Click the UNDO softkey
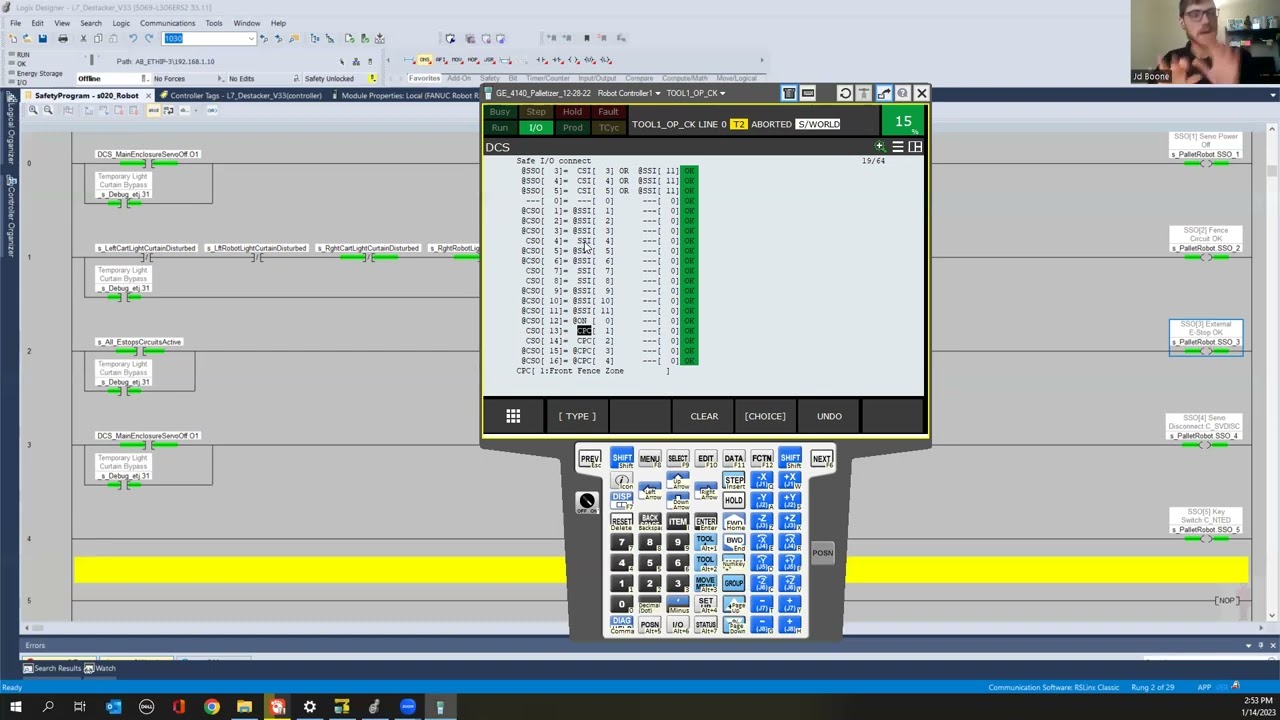This screenshot has height=720, width=1280. (x=829, y=416)
